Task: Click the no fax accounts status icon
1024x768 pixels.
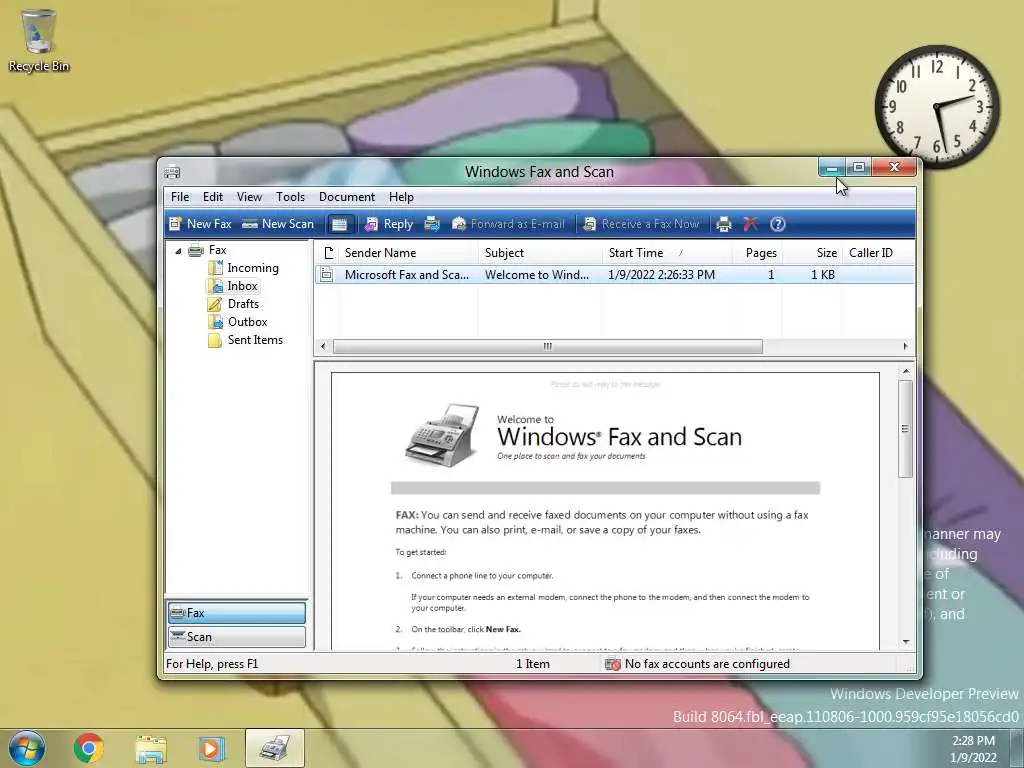Action: (x=613, y=664)
